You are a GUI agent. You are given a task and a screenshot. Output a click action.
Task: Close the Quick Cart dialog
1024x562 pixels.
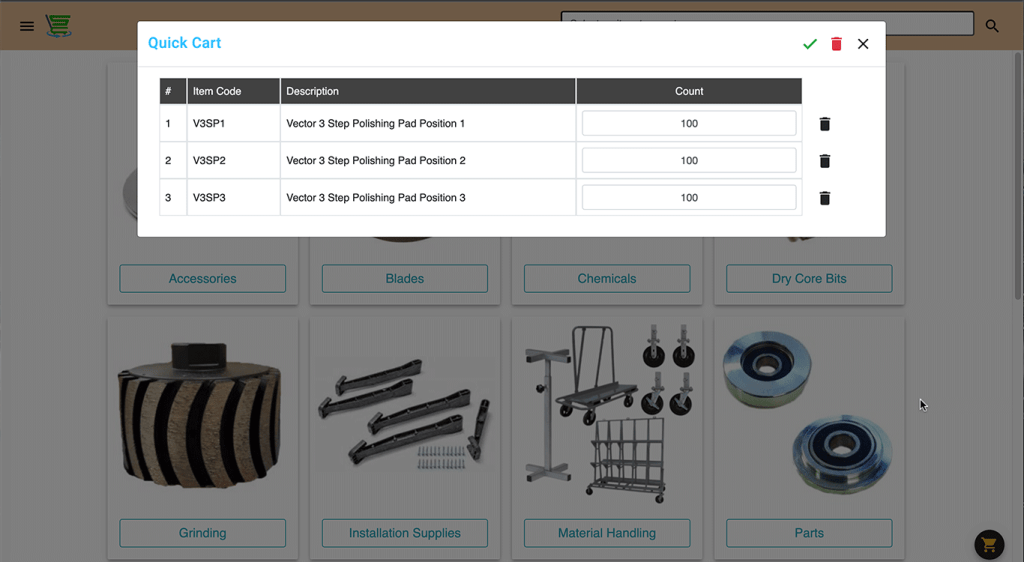[863, 44]
